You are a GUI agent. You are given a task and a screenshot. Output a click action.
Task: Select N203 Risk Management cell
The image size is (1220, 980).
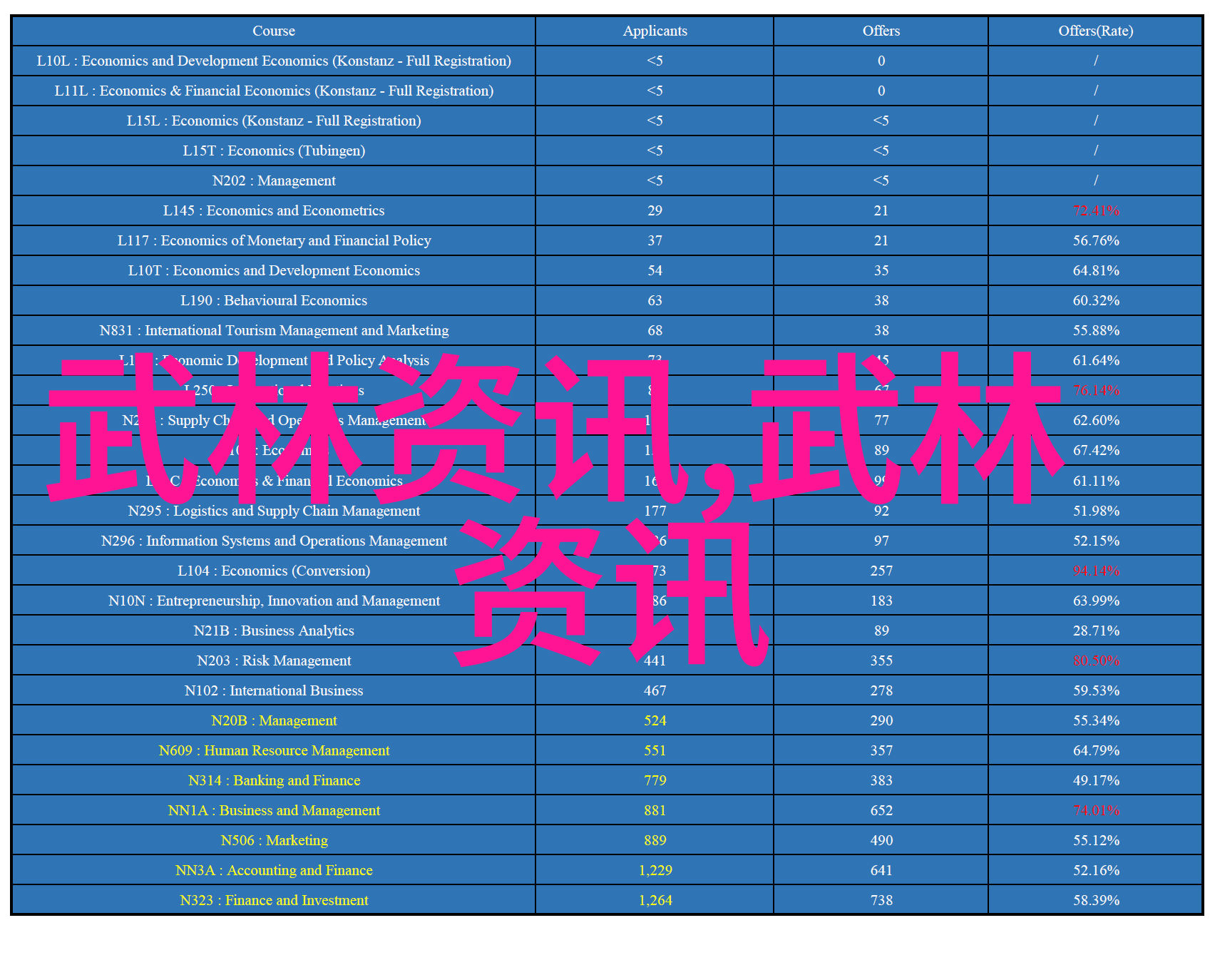[x=274, y=660]
